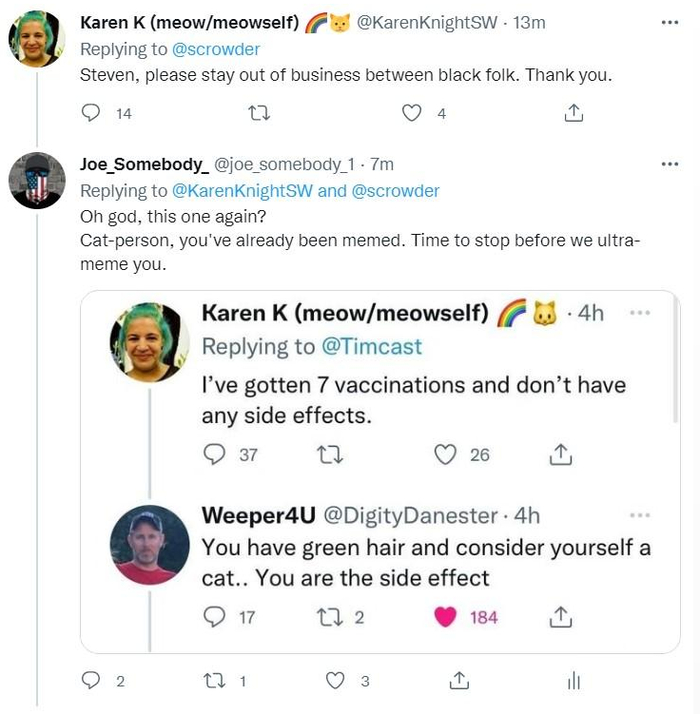Viewport: 700px width, 714px height.
Task: Open the @KarenKnightSW mention link
Action: tap(242, 190)
